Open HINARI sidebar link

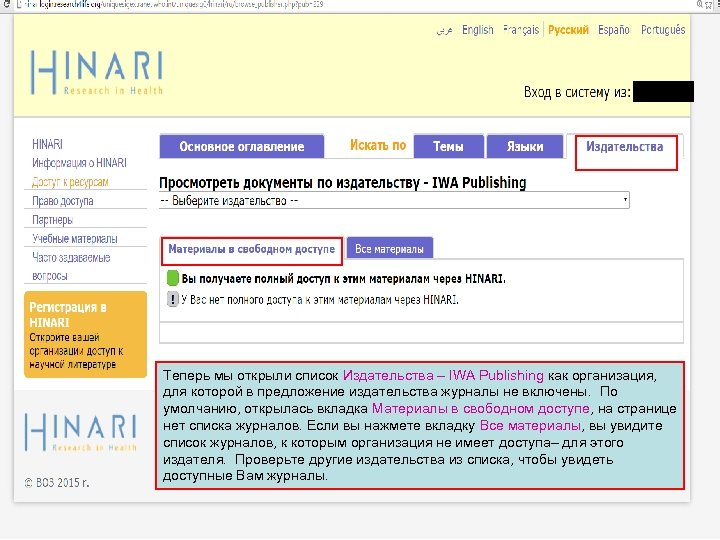[x=47, y=144]
